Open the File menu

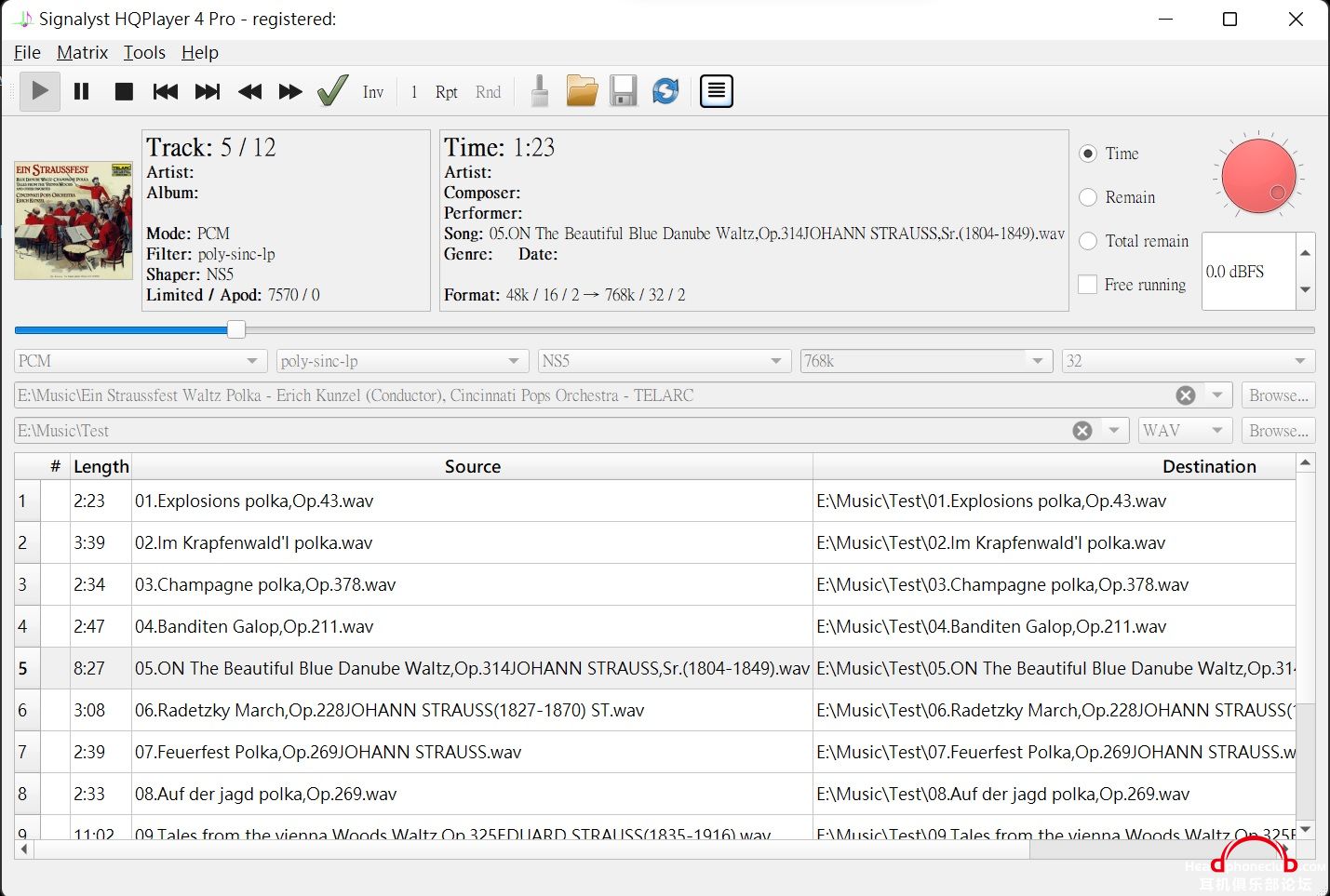point(27,52)
